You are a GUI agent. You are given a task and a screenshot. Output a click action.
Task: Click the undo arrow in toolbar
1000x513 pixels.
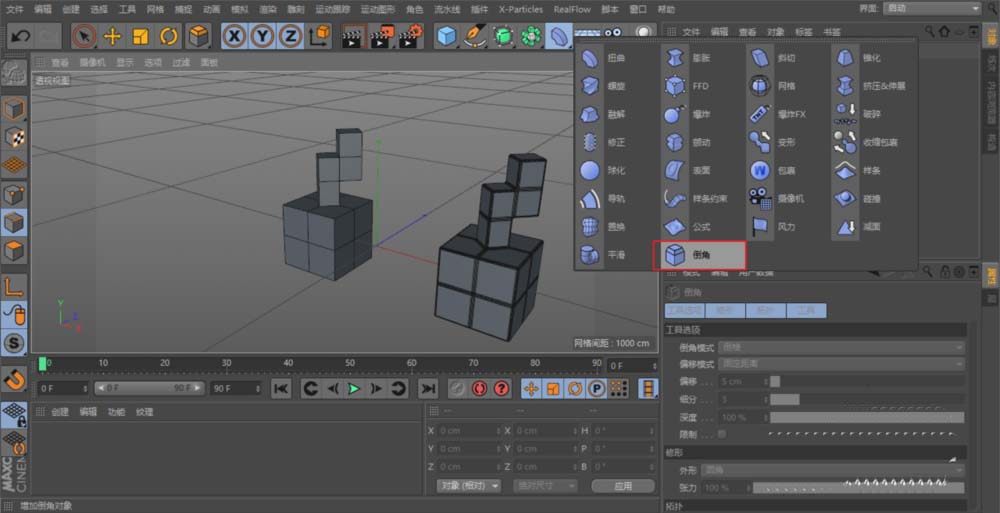tap(19, 37)
